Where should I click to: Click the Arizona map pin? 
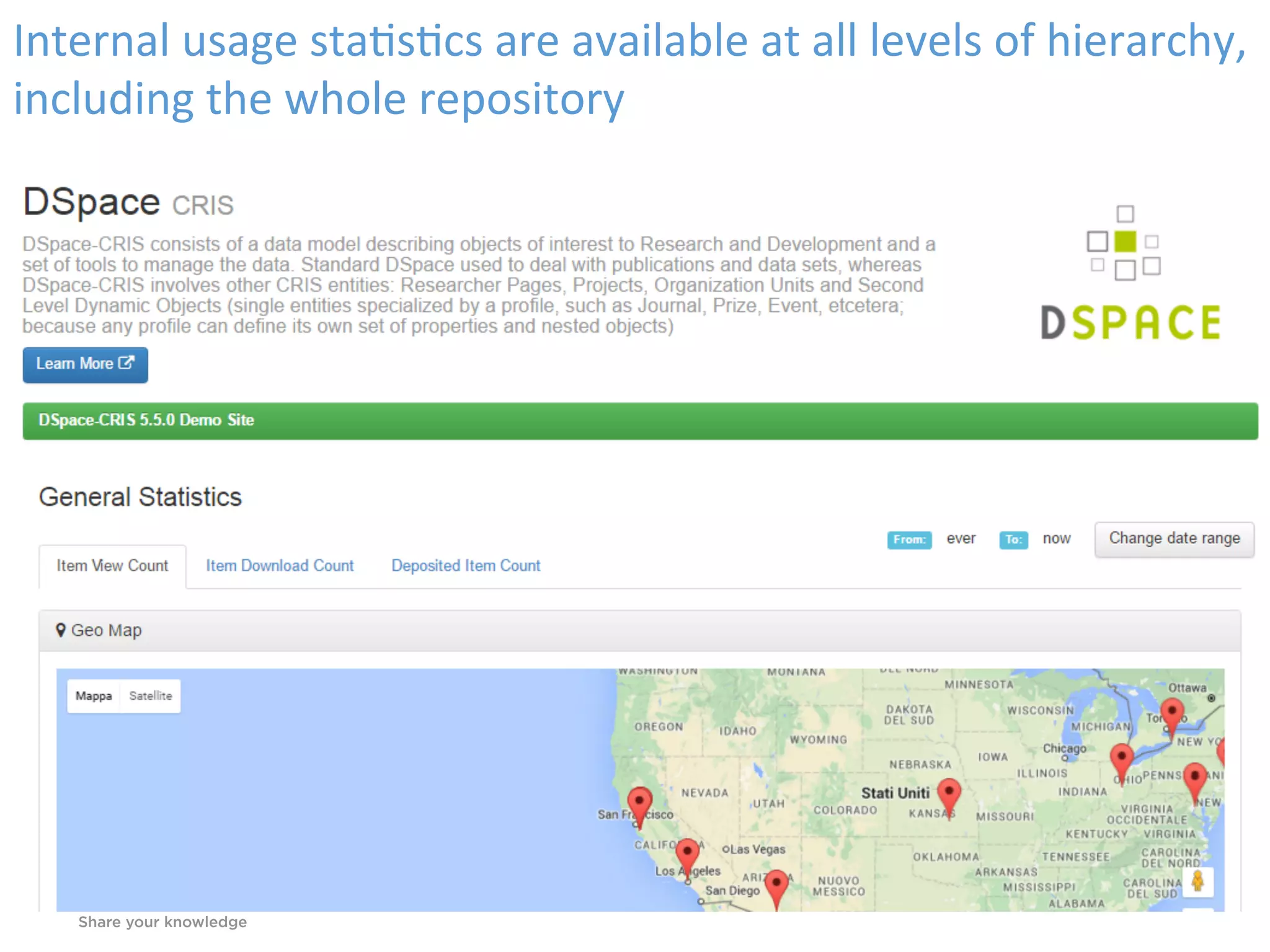point(776,889)
